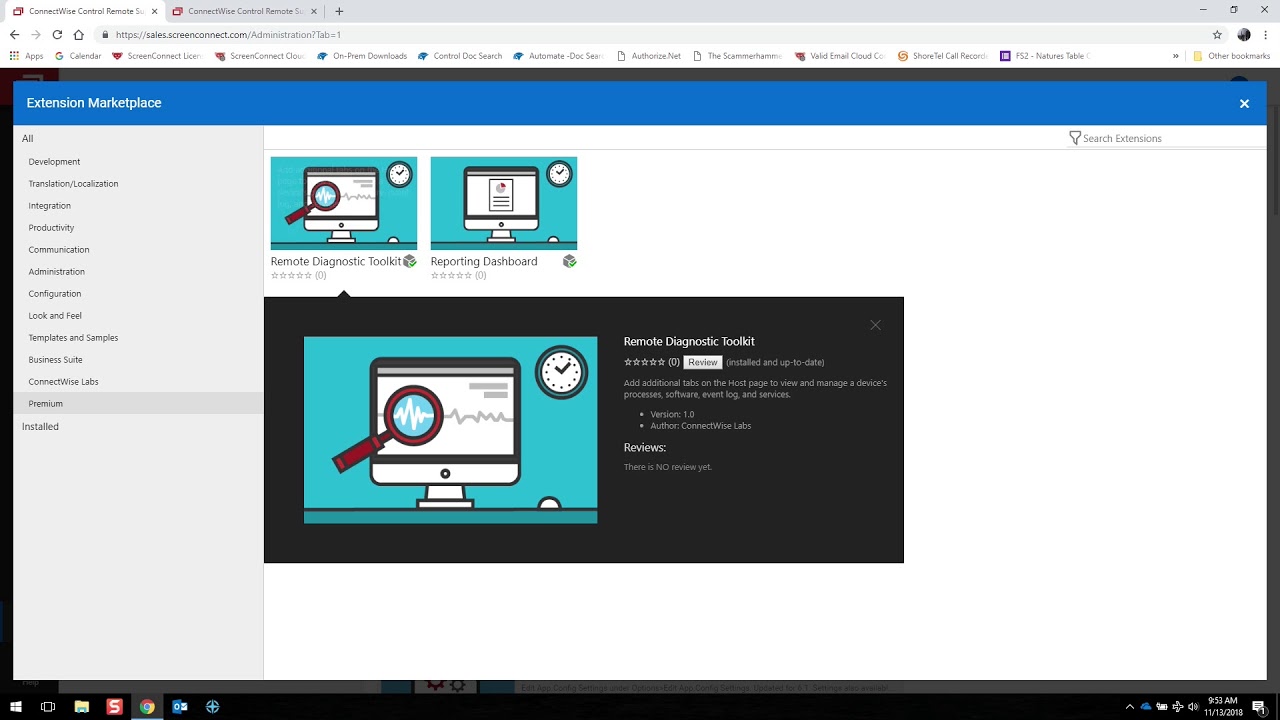Click installed badge beside Remote Diagnostic Toolkit
The height and width of the screenshot is (720, 1280).
tap(410, 261)
